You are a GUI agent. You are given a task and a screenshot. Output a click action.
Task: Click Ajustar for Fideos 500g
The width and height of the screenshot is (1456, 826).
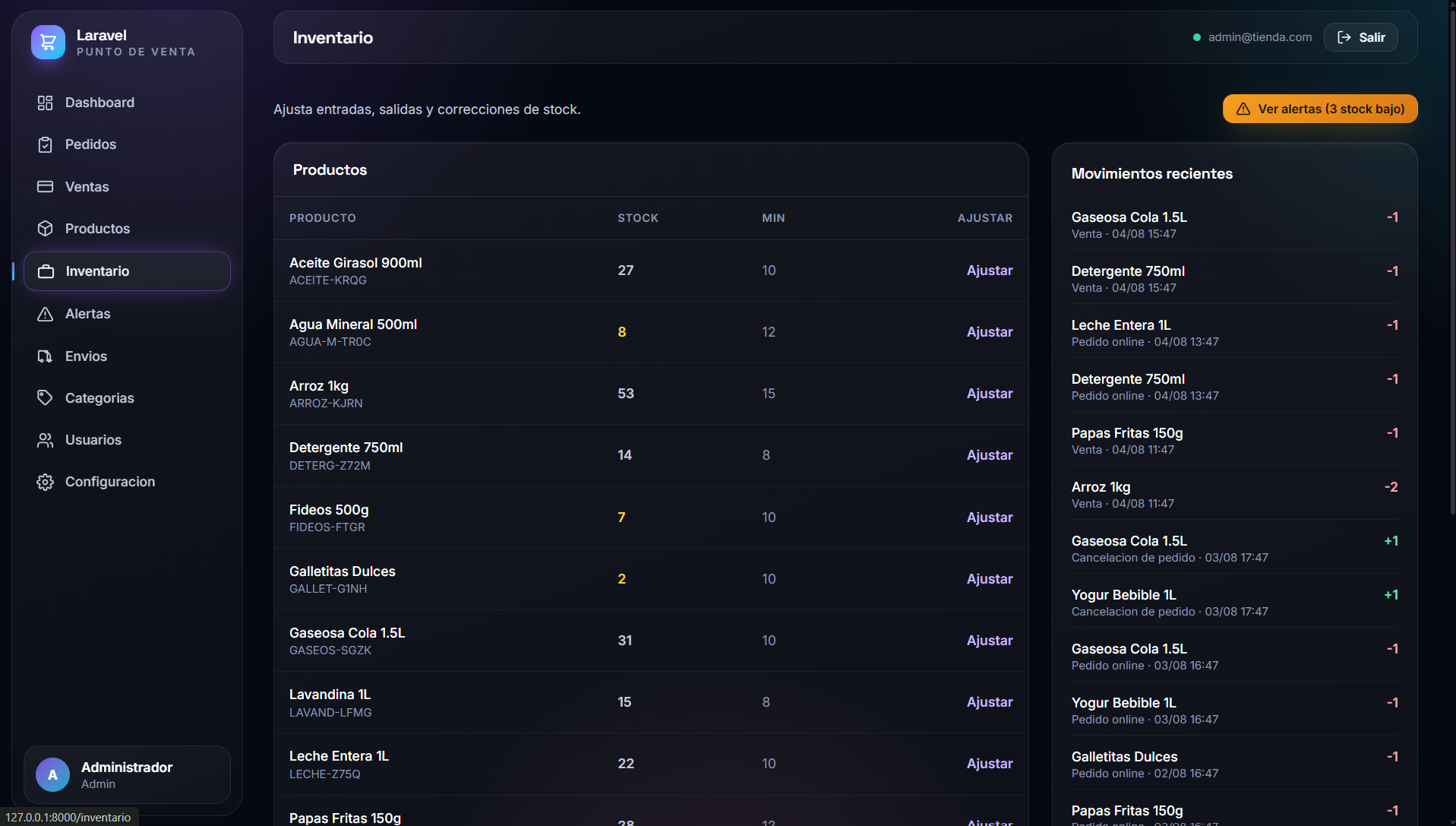(990, 517)
